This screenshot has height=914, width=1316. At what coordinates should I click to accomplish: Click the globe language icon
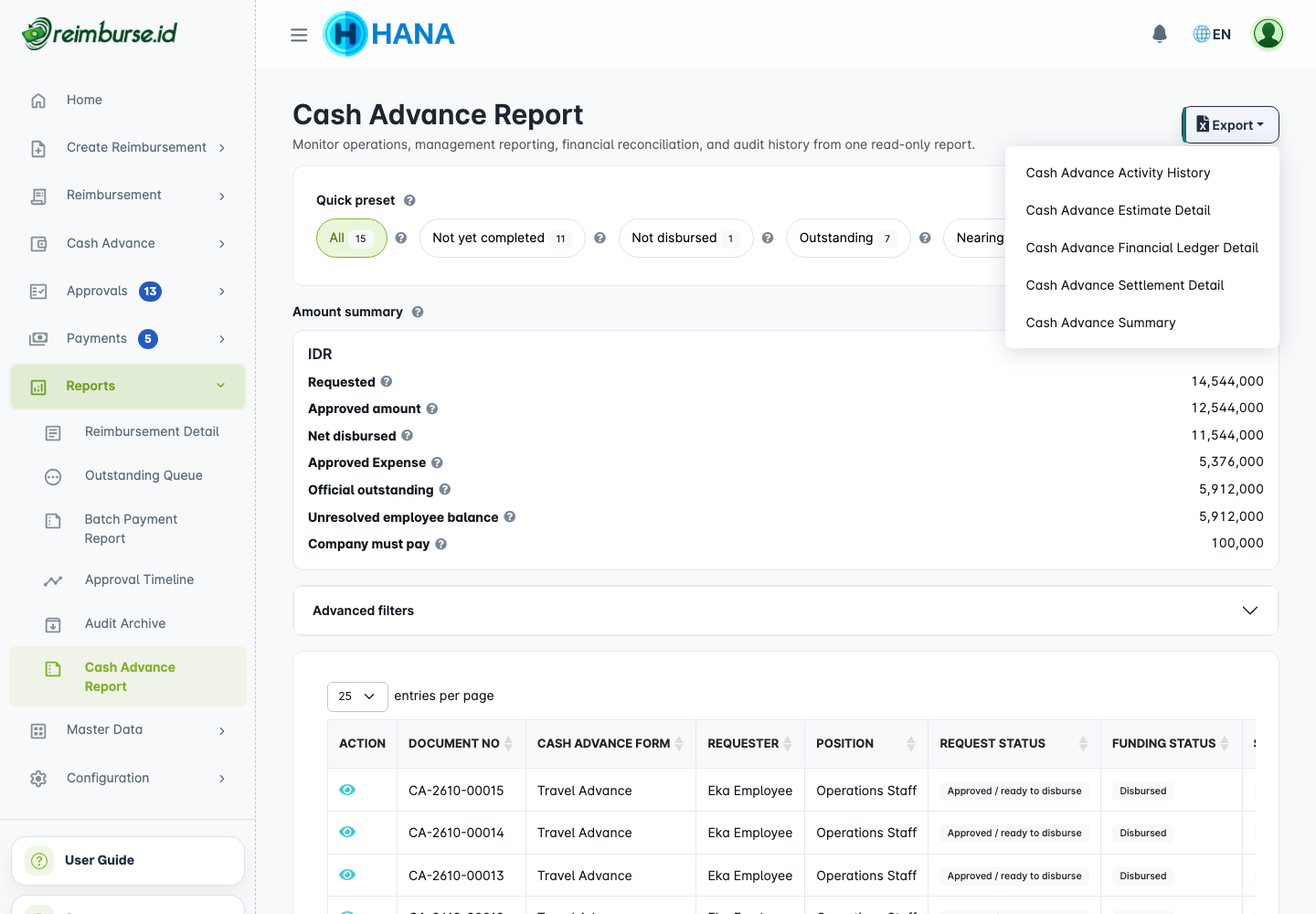[1202, 34]
